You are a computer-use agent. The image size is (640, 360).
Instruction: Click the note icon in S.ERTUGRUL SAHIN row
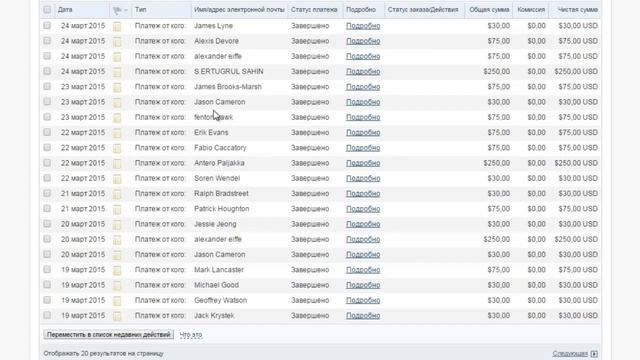tap(117, 72)
